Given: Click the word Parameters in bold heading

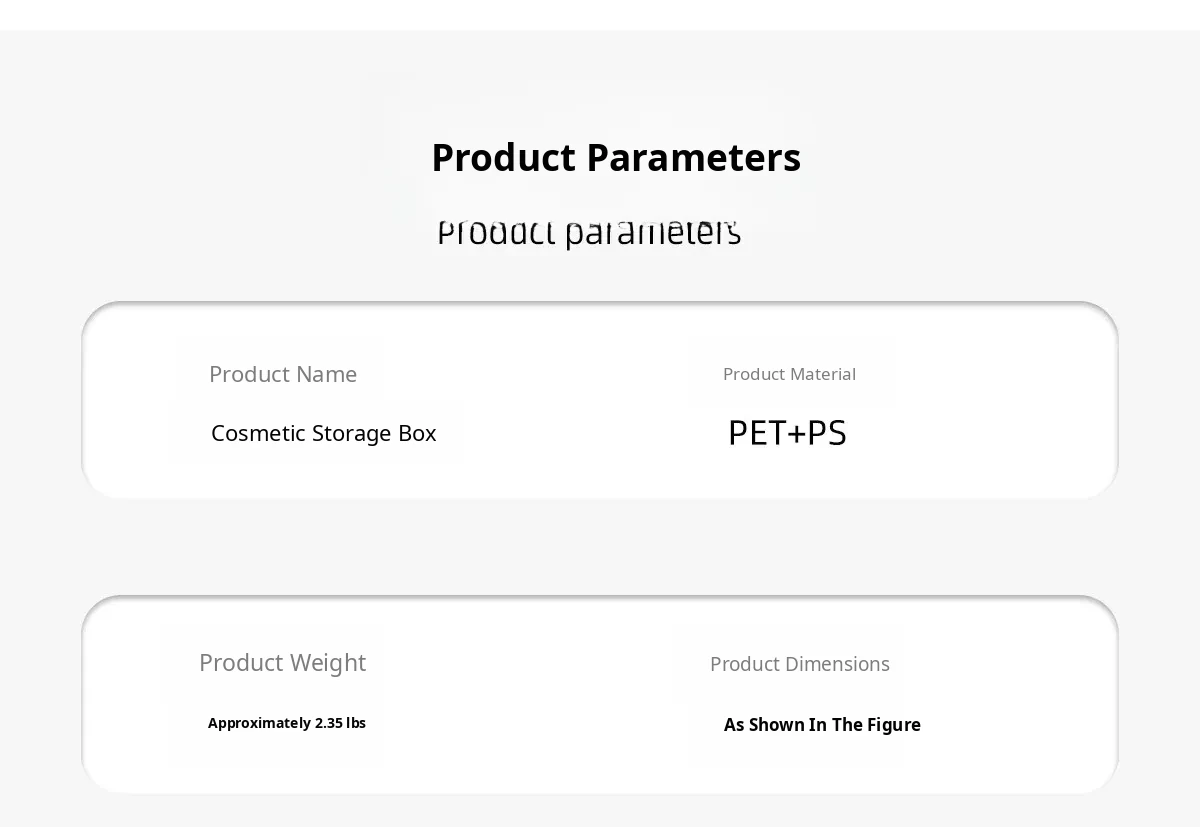Looking at the screenshot, I should [693, 158].
